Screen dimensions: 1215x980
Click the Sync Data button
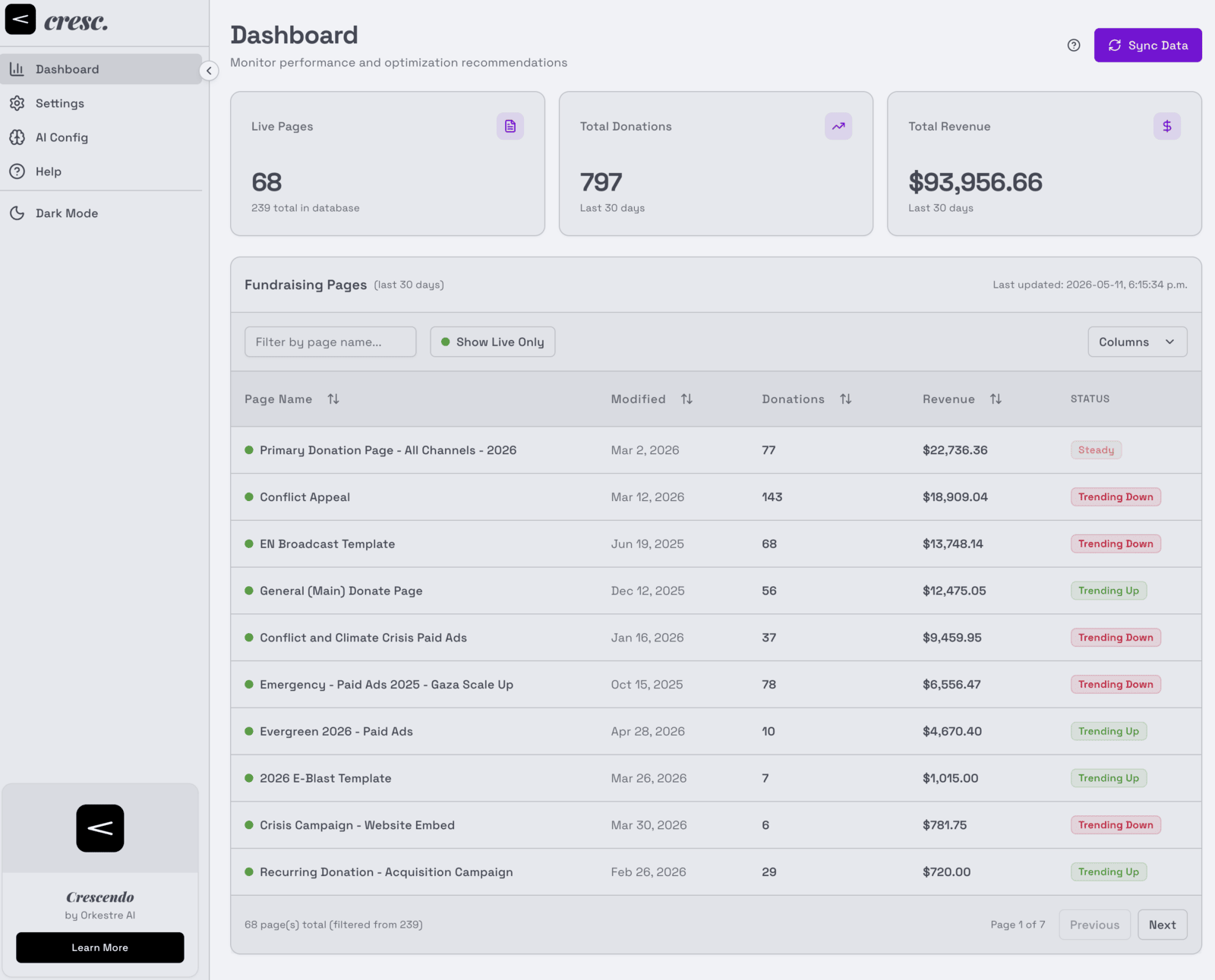[1147, 46]
